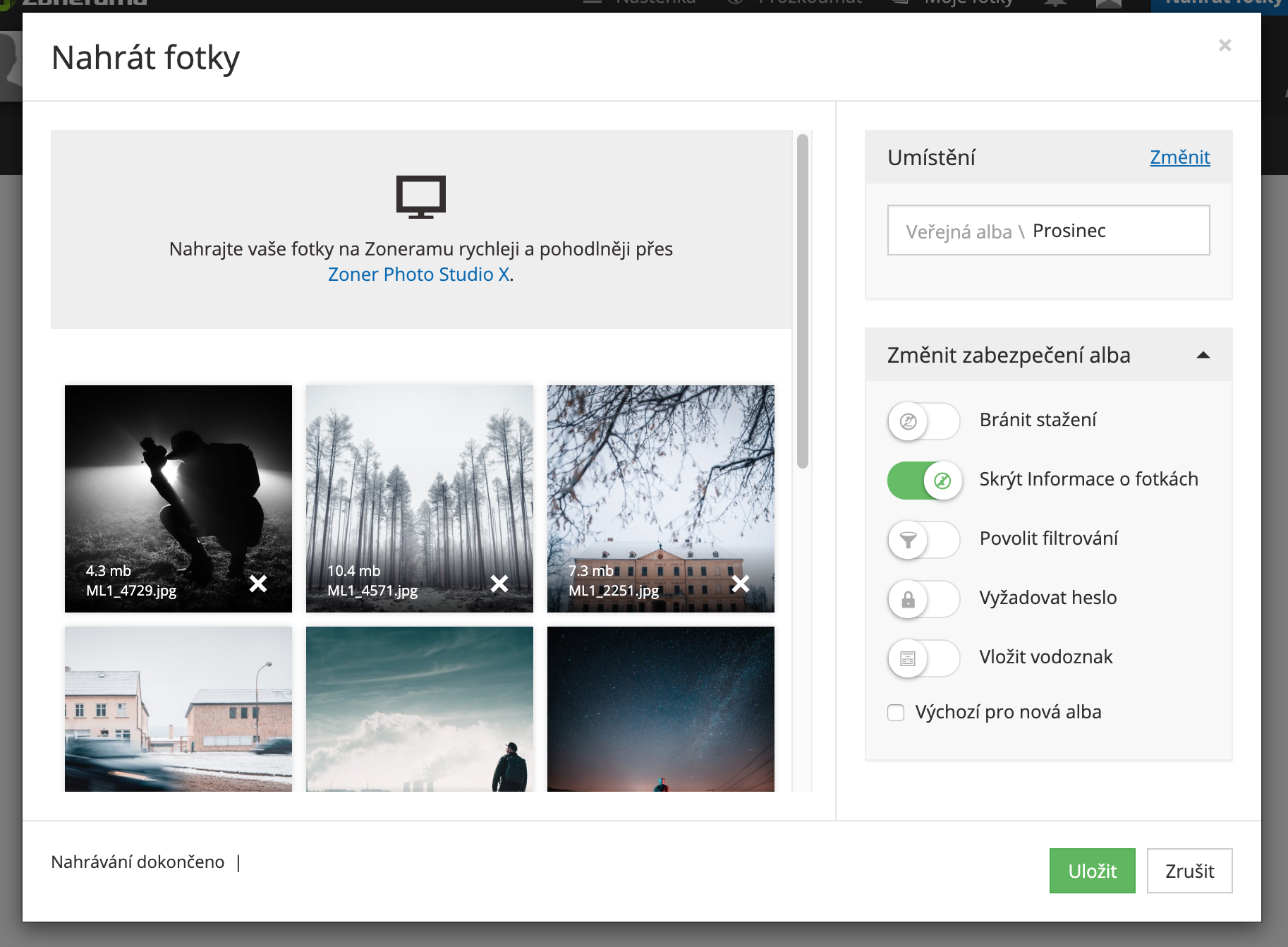The width and height of the screenshot is (1288, 947).
Task: Select the man watching clouds thumbnail
Action: (x=420, y=709)
